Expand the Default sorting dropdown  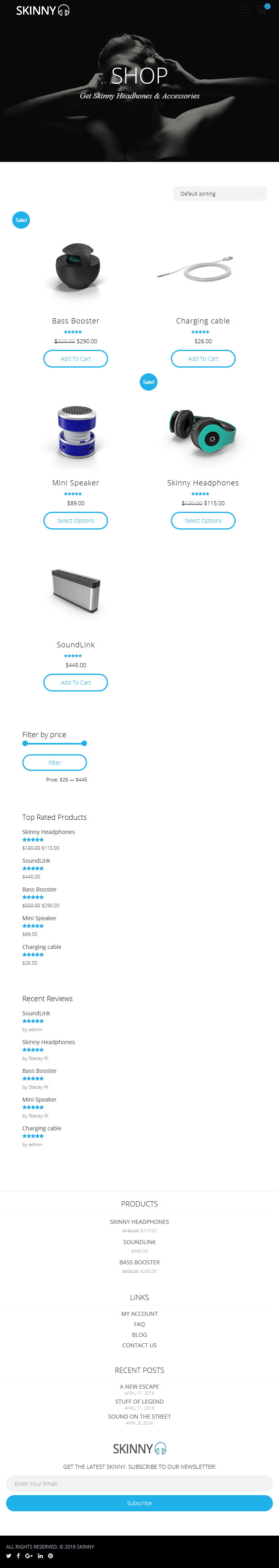tap(220, 194)
